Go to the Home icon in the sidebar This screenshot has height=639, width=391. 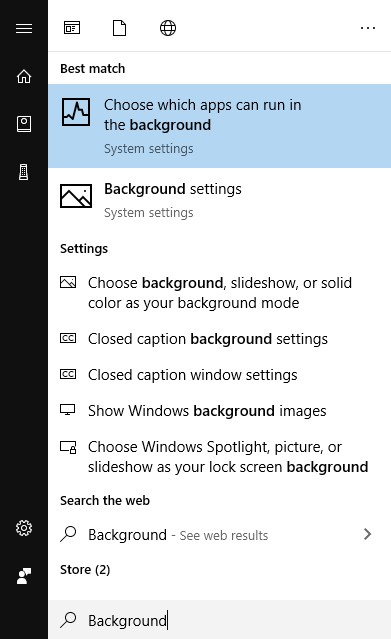[24, 76]
